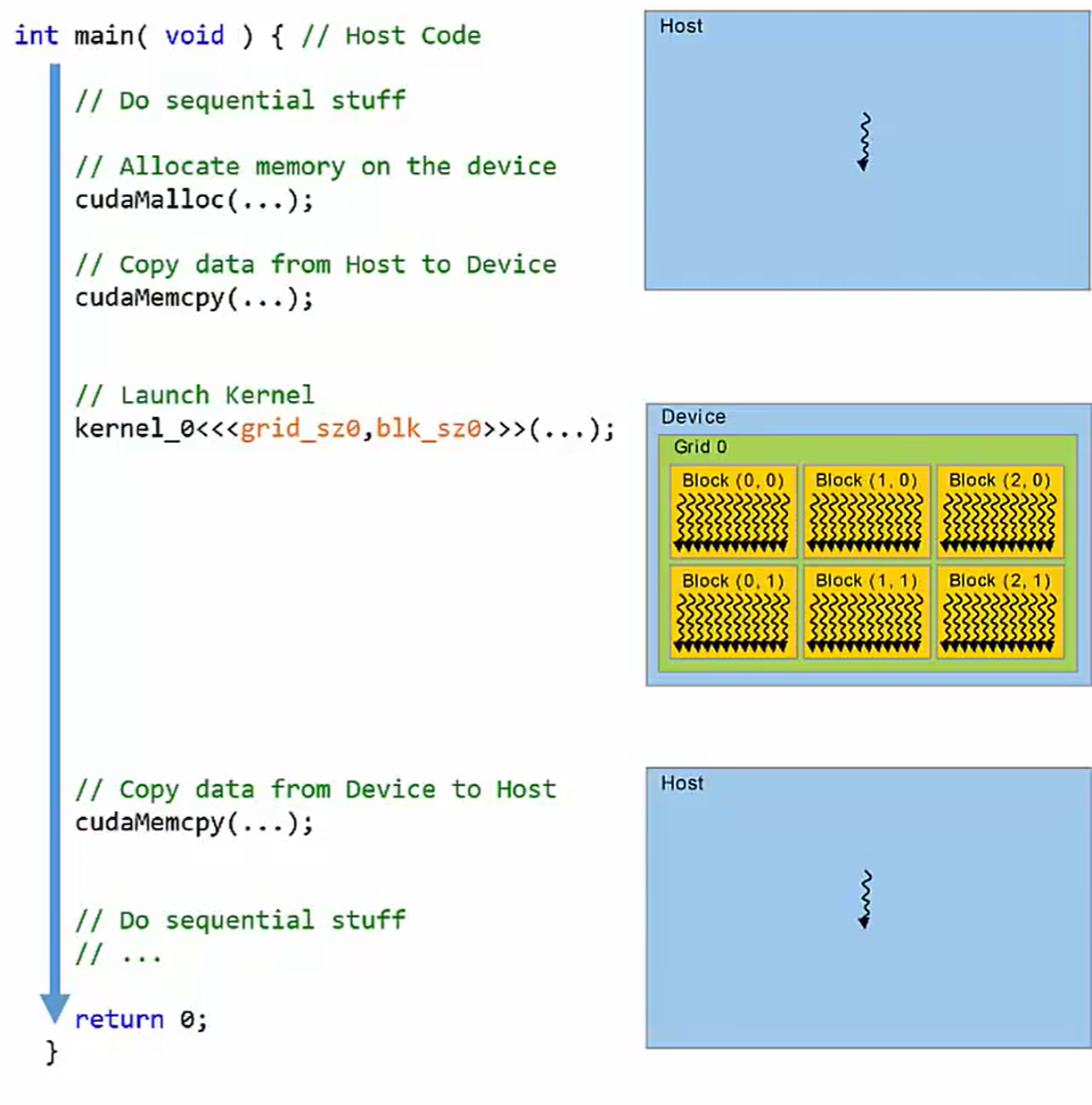Click the 'Launch Kernel' comment
Viewport: 1092px width, 1105px height.
click(194, 396)
